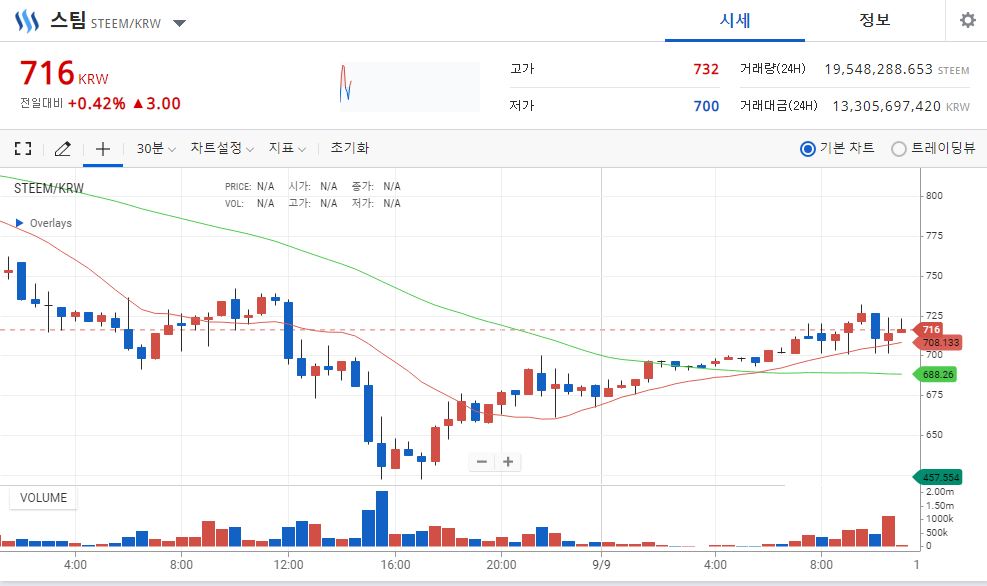The height and width of the screenshot is (586, 987).
Task: Click the STEEM/KRW chart title
Action: [x=49, y=188]
